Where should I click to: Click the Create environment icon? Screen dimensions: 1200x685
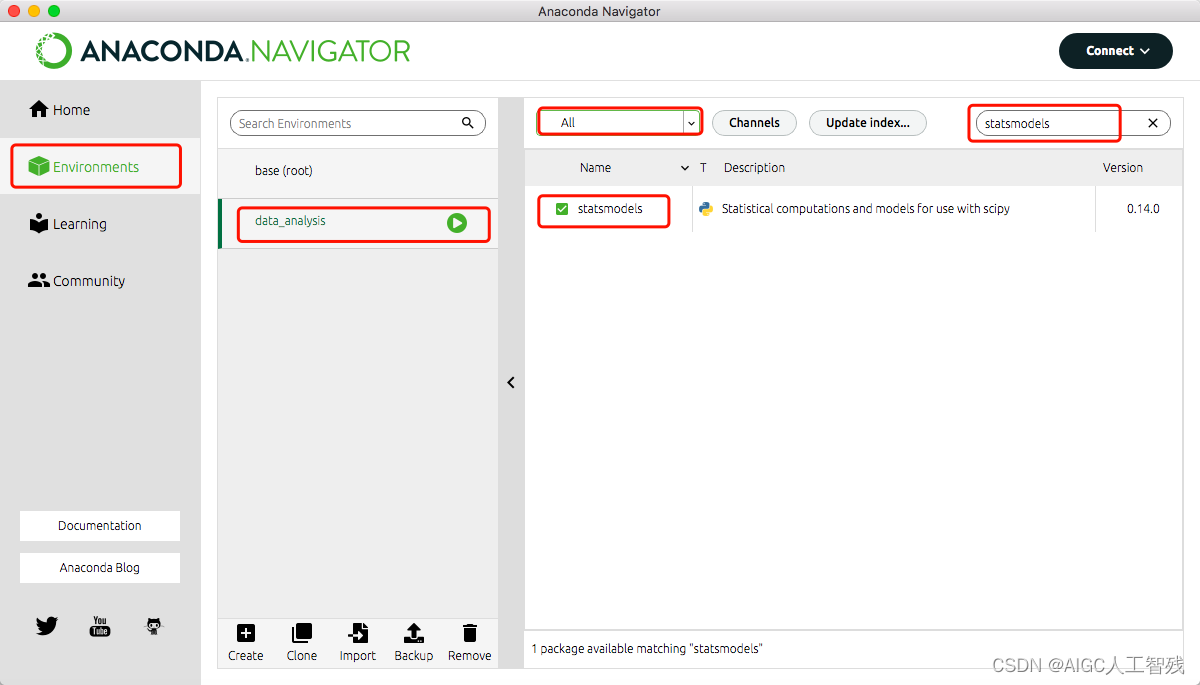pos(245,633)
